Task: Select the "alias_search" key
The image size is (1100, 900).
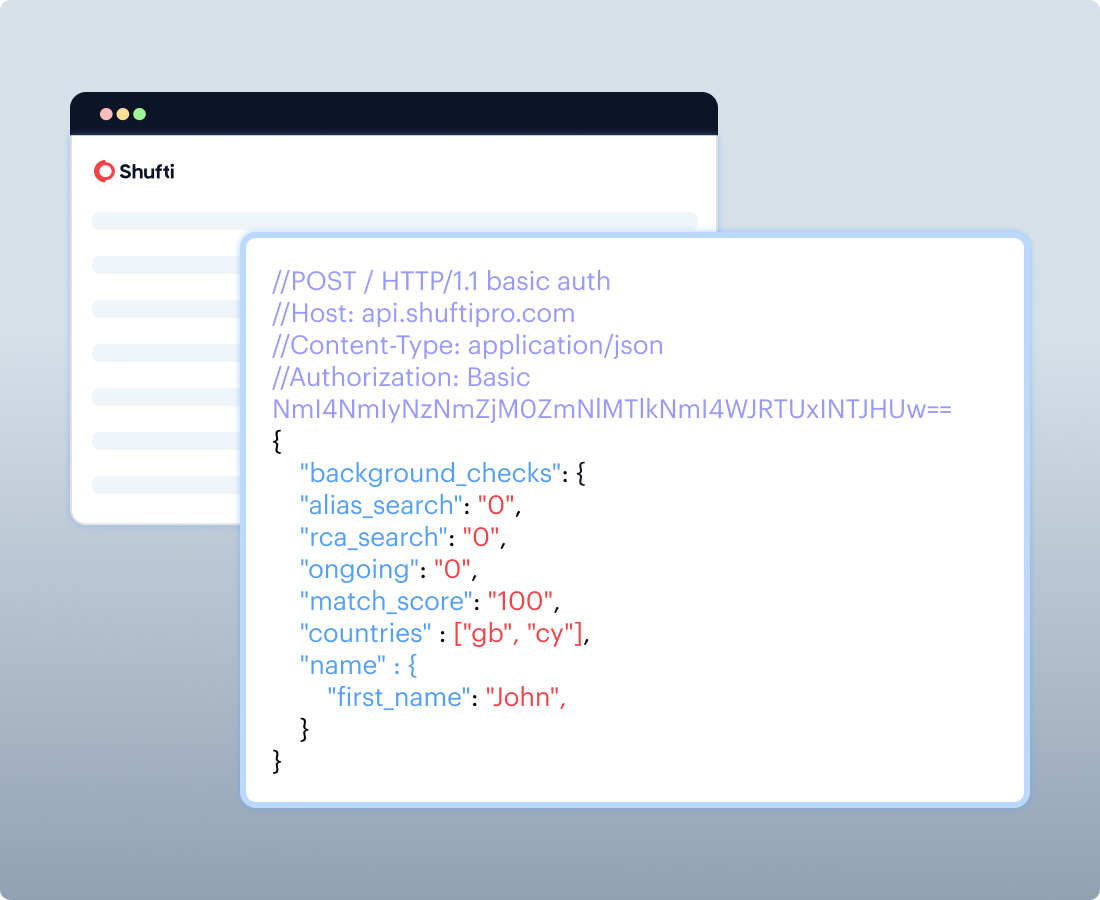Action: coord(382,505)
